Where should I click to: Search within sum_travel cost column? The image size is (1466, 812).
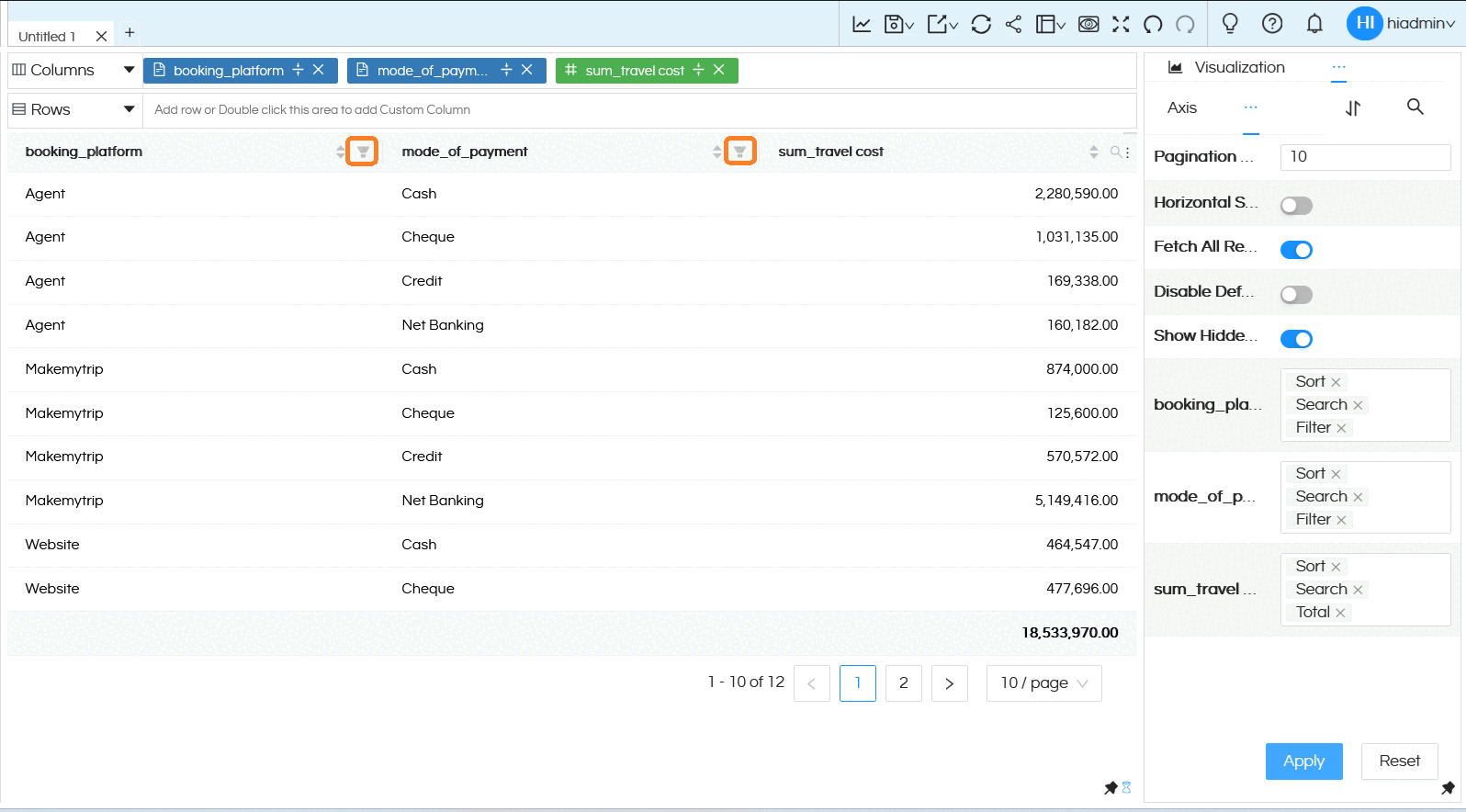click(1115, 152)
